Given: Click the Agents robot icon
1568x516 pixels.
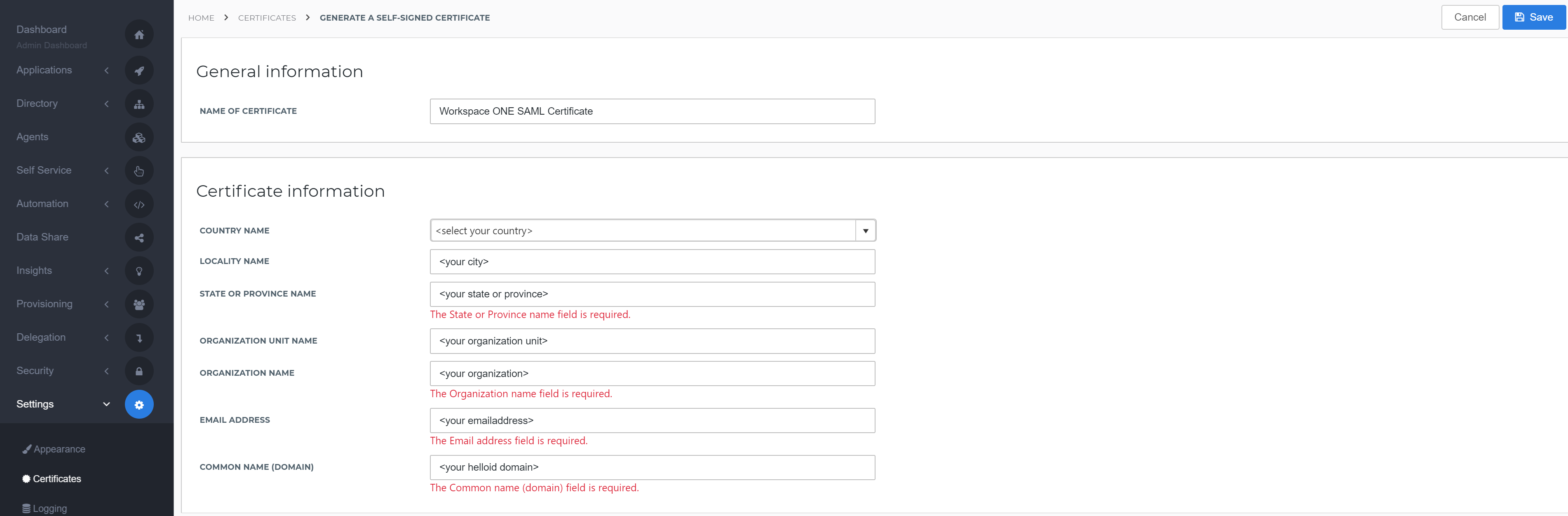Looking at the screenshot, I should coord(139,137).
